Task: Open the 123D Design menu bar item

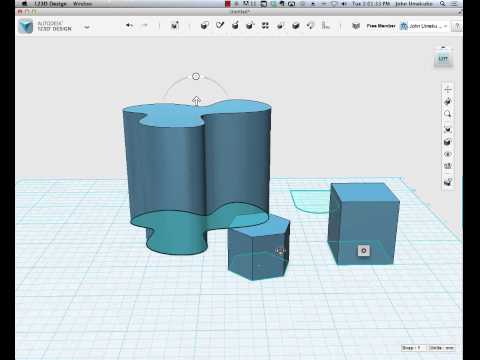Action: [50, 4]
